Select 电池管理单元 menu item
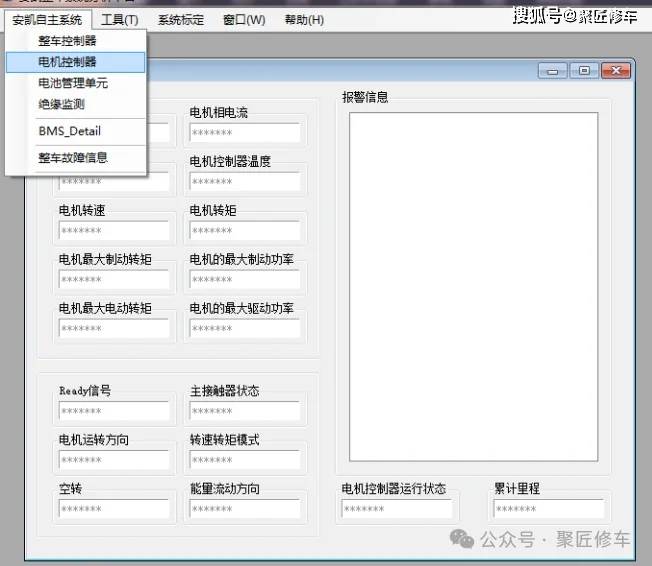 (x=72, y=83)
